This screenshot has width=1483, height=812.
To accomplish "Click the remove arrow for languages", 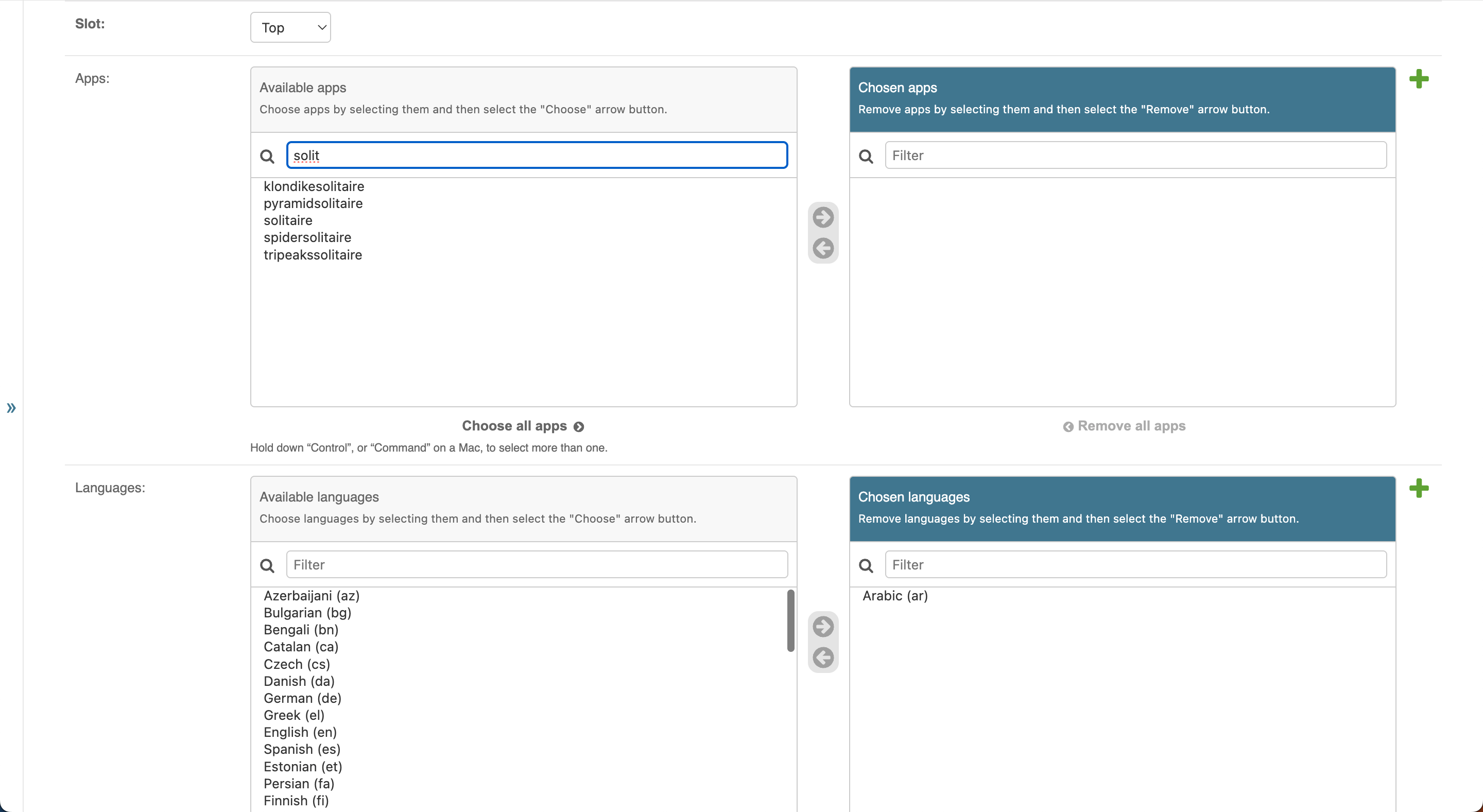I will pos(823,658).
